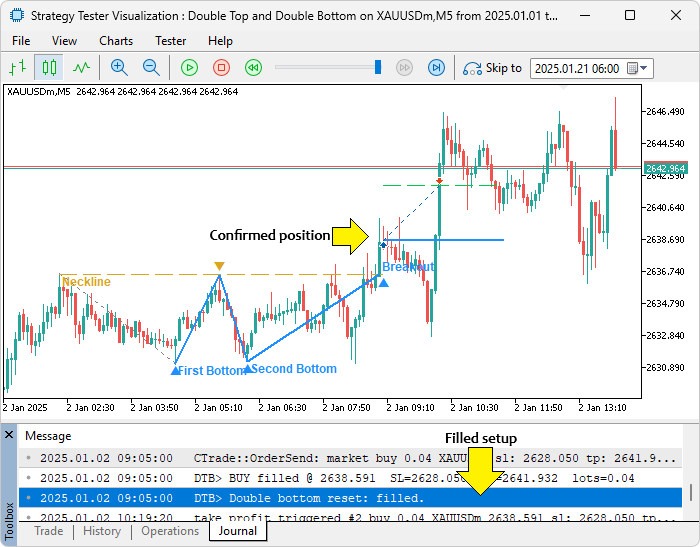Click the greyed fast-forward button
Viewport: 700px width, 547px height.
404,68
